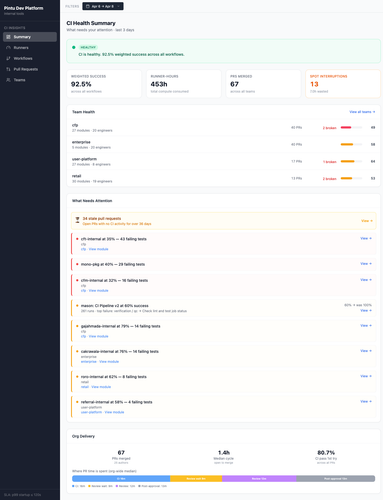Click the Runners gauge icon in the sidebar

pos(8,48)
